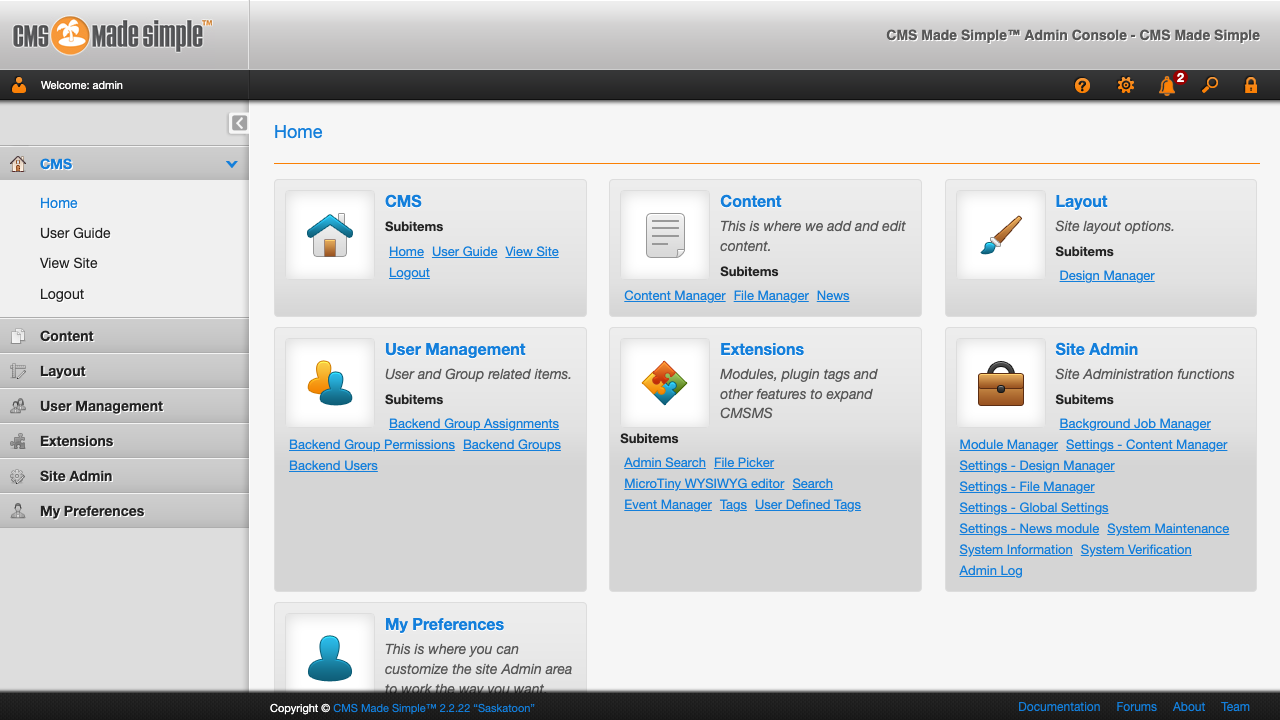Open the Site Admin card heading link

click(1096, 349)
